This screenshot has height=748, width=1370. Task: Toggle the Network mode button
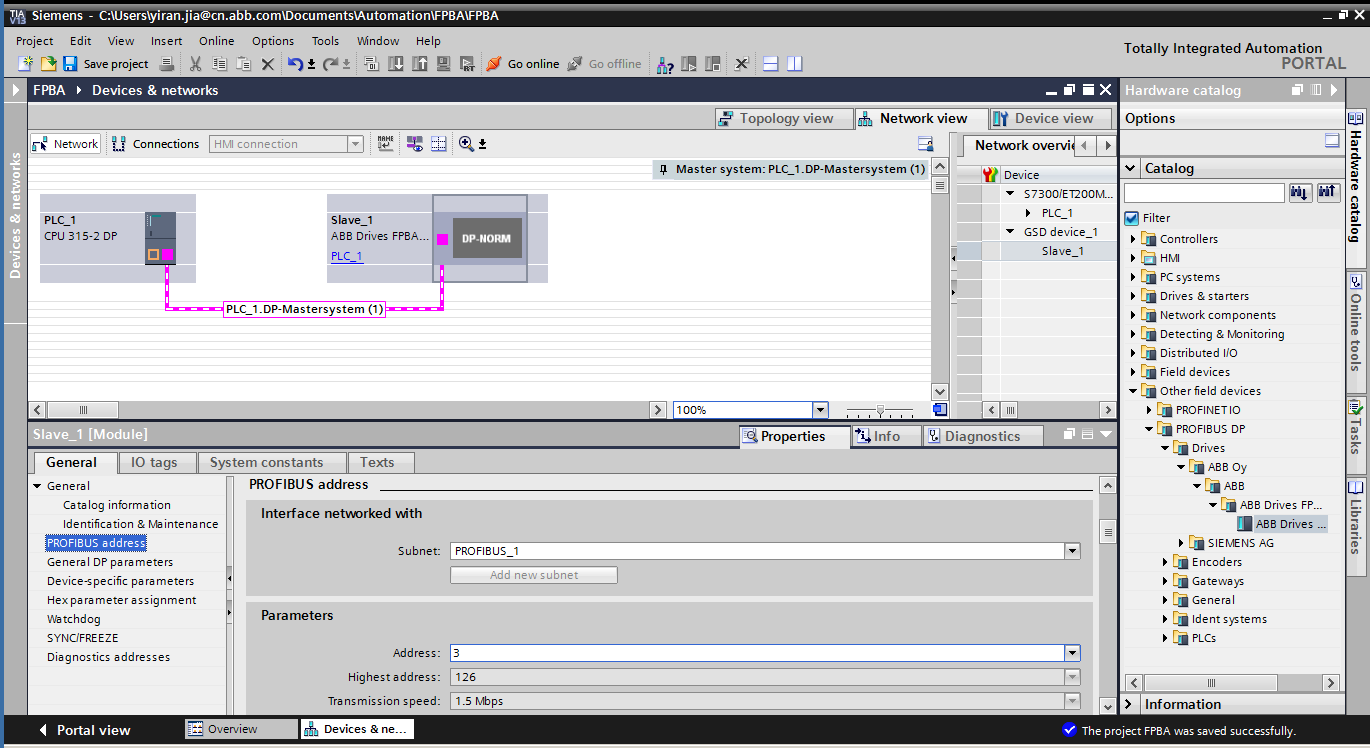[65, 144]
